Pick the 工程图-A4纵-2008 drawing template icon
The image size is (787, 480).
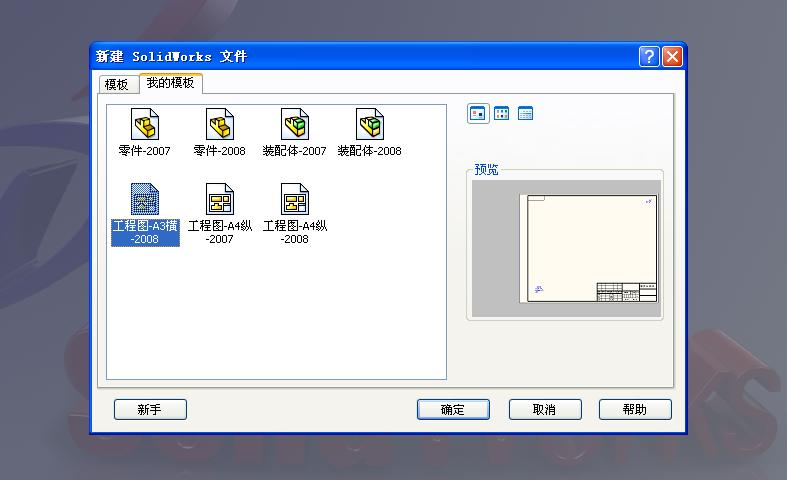click(x=295, y=199)
